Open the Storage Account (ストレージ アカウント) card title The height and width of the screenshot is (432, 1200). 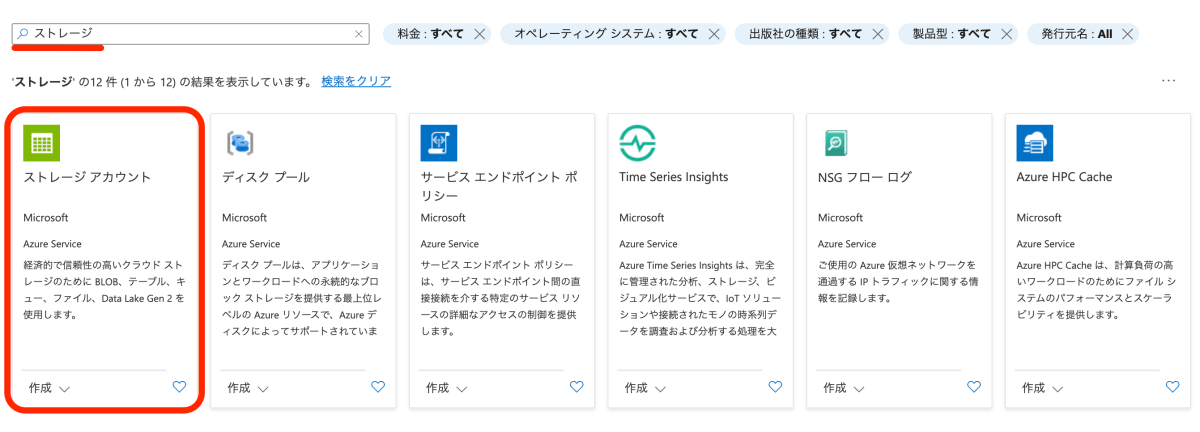[87, 177]
